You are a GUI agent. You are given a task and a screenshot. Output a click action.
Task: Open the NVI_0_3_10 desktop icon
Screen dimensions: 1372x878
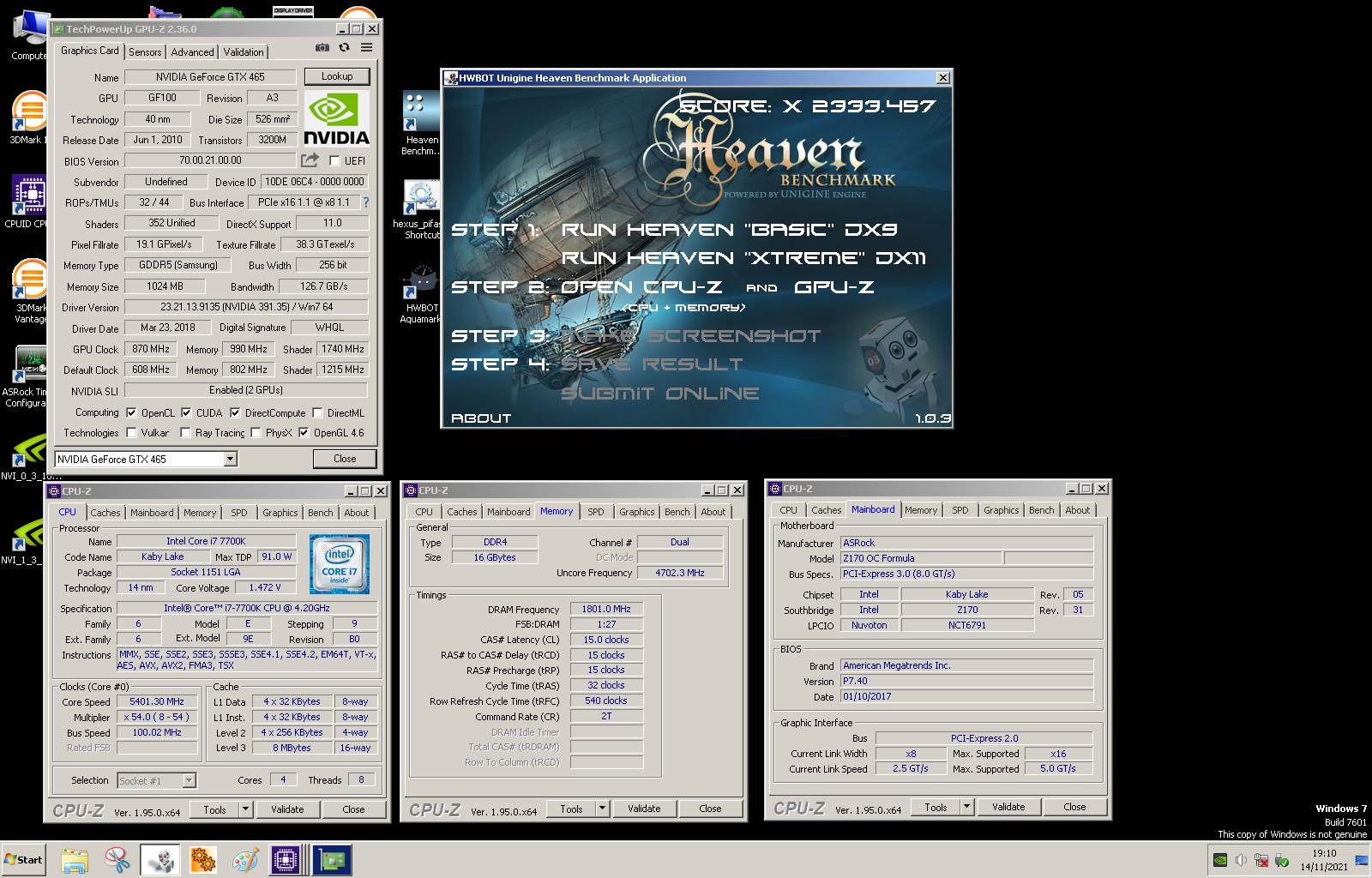(29, 457)
